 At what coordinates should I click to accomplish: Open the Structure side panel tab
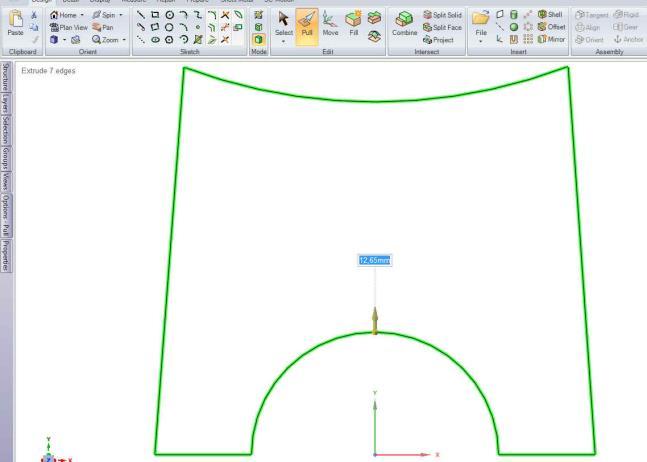coord(5,77)
